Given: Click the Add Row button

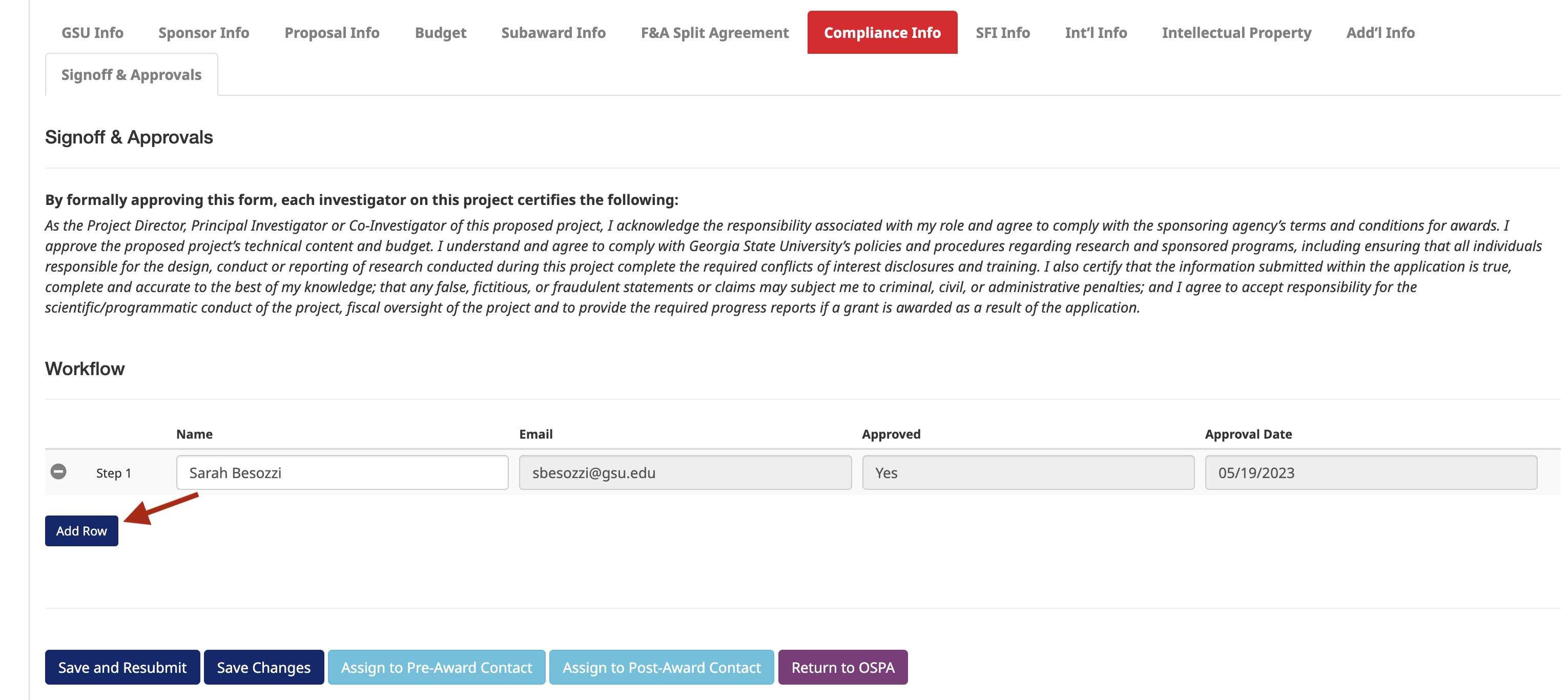Looking at the screenshot, I should [81, 531].
